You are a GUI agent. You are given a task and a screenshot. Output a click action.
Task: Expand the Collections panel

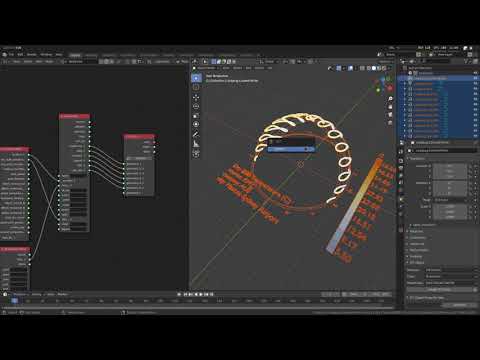418,238
